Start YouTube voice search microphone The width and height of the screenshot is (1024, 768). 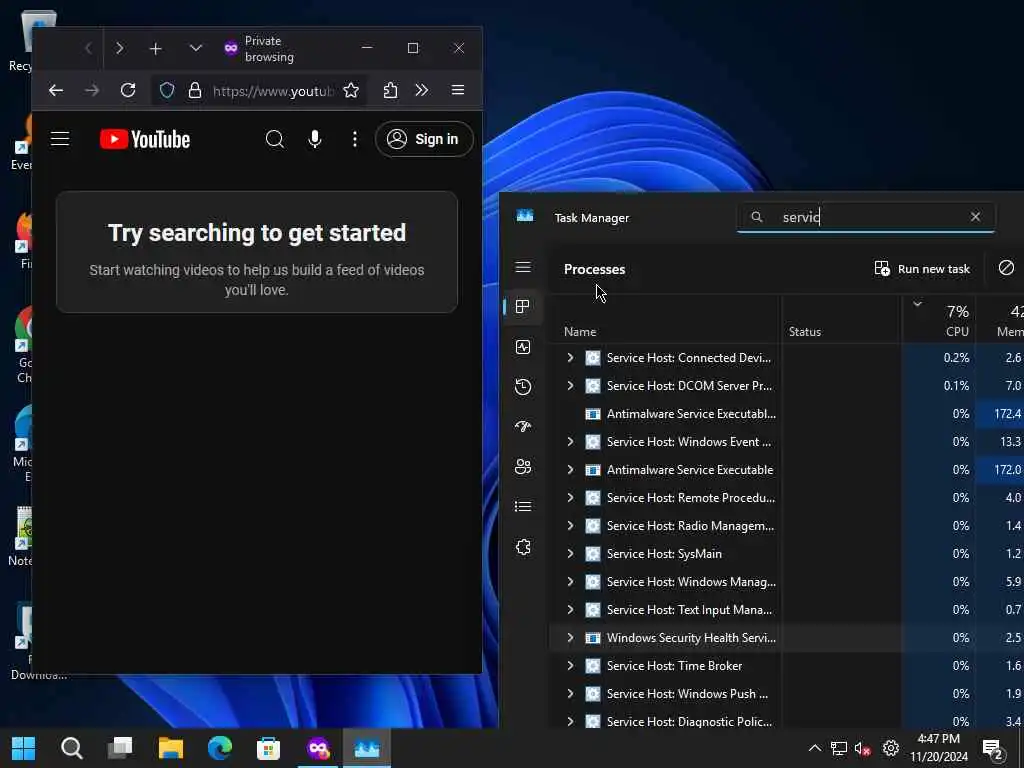click(x=315, y=139)
